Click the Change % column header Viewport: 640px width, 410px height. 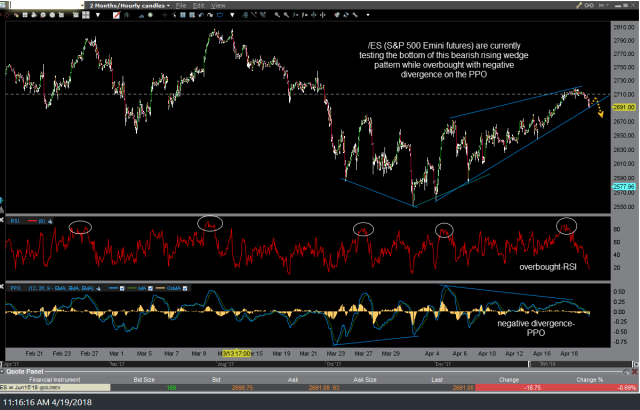pos(589,379)
